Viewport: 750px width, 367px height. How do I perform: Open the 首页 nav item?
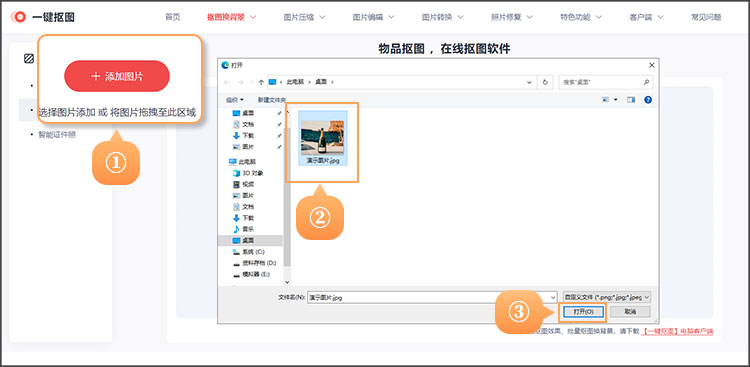[x=173, y=17]
